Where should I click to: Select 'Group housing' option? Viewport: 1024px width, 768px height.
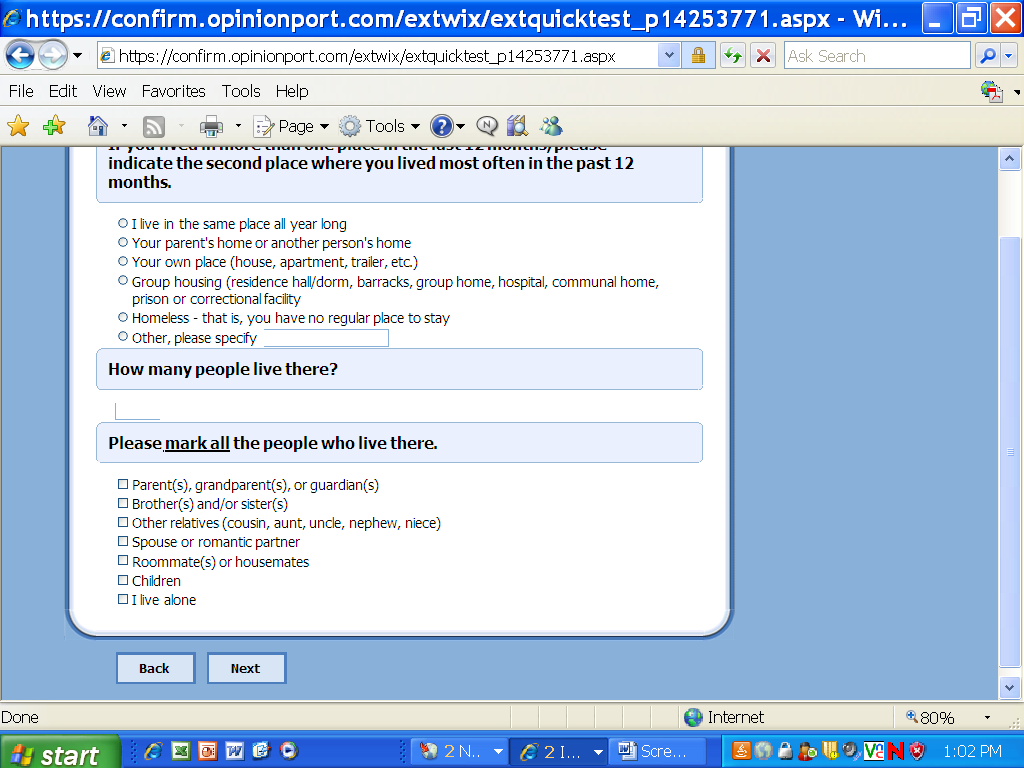point(123,281)
